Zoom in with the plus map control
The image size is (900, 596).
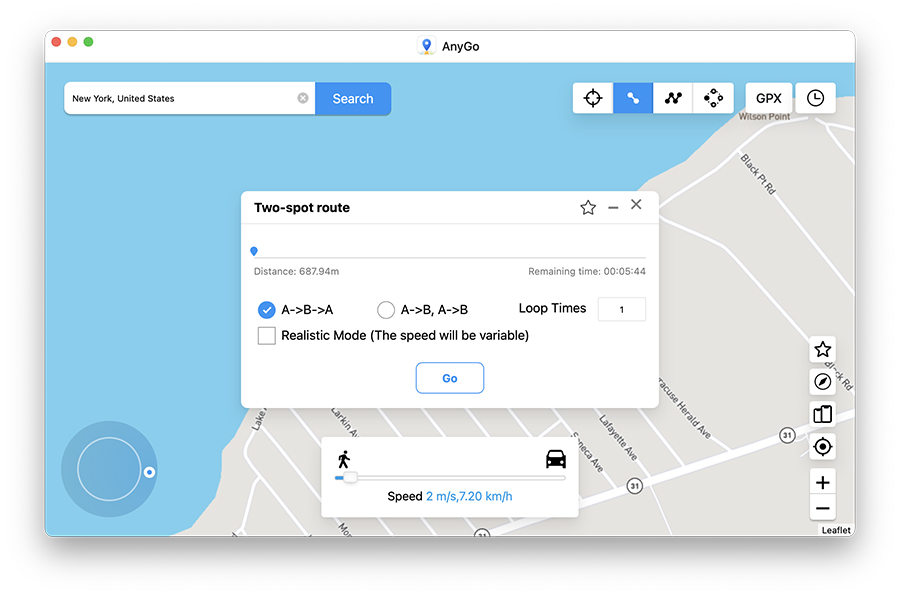[x=822, y=482]
